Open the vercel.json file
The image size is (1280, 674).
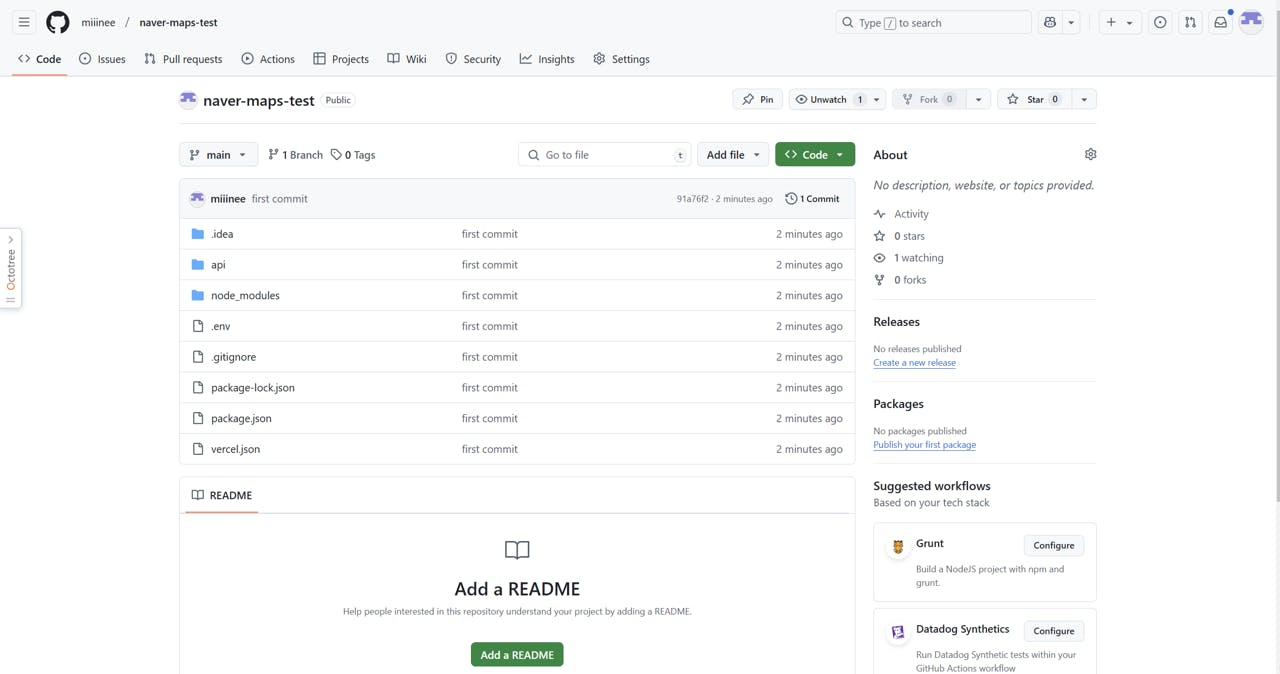point(235,449)
